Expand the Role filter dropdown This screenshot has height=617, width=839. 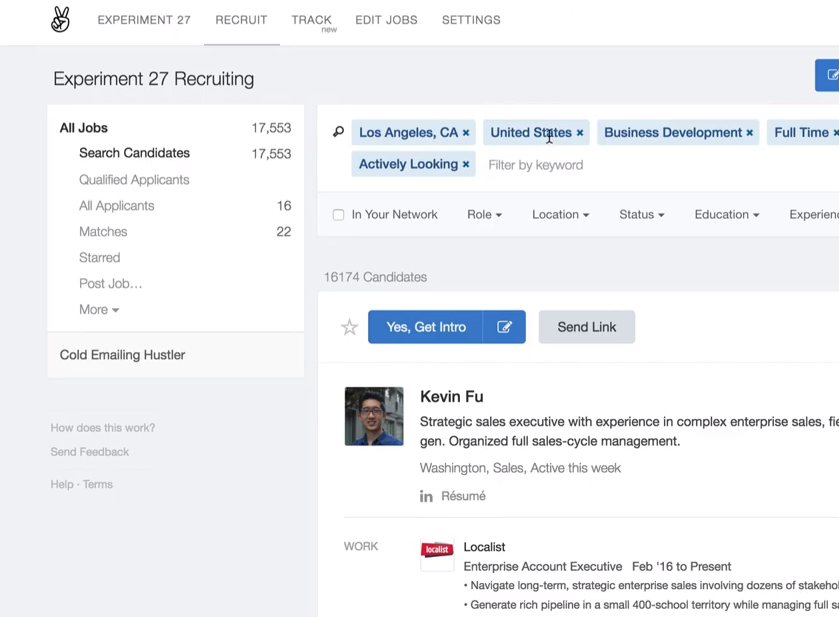click(484, 215)
